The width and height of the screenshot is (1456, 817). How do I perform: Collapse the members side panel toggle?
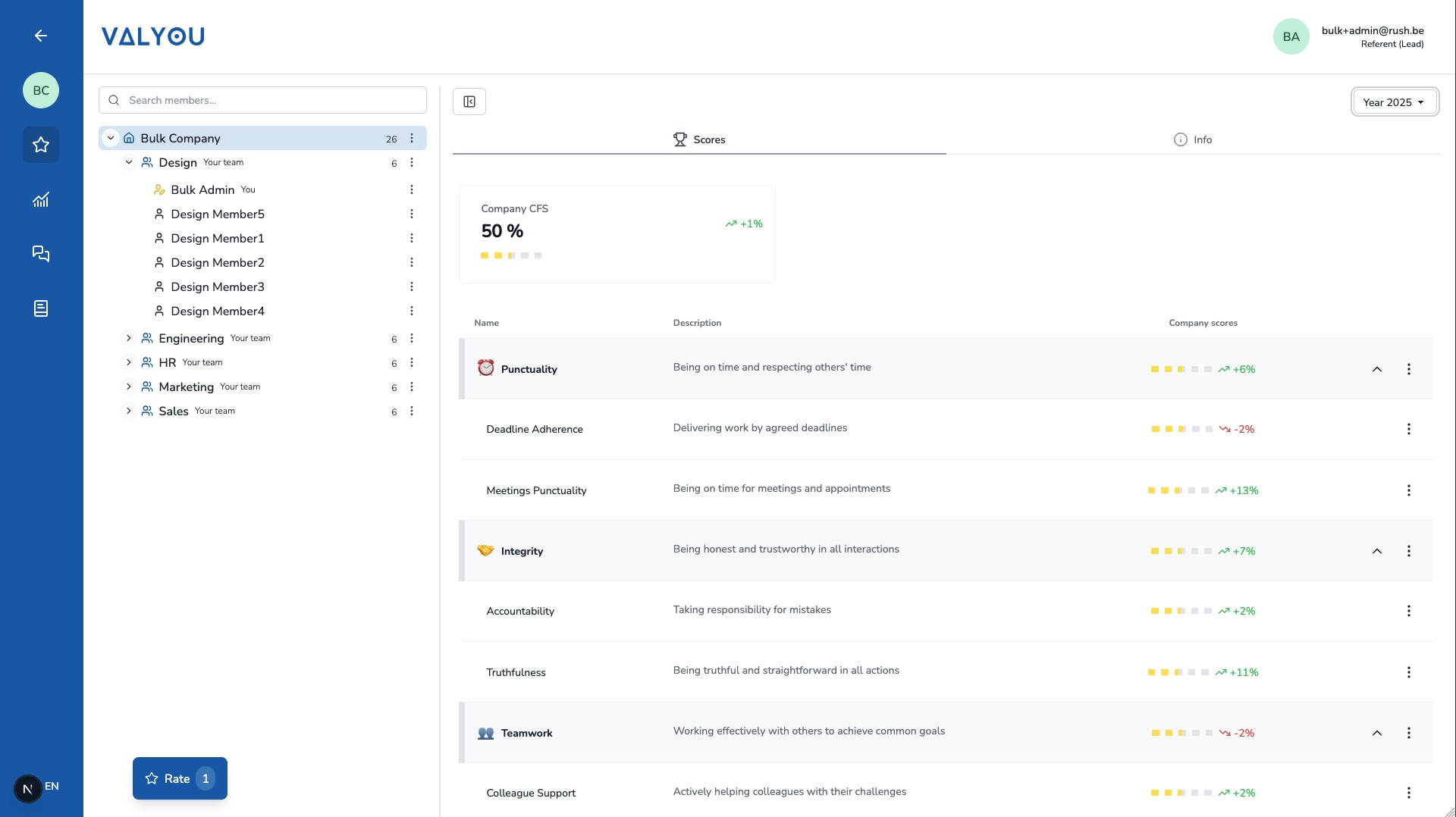(469, 102)
